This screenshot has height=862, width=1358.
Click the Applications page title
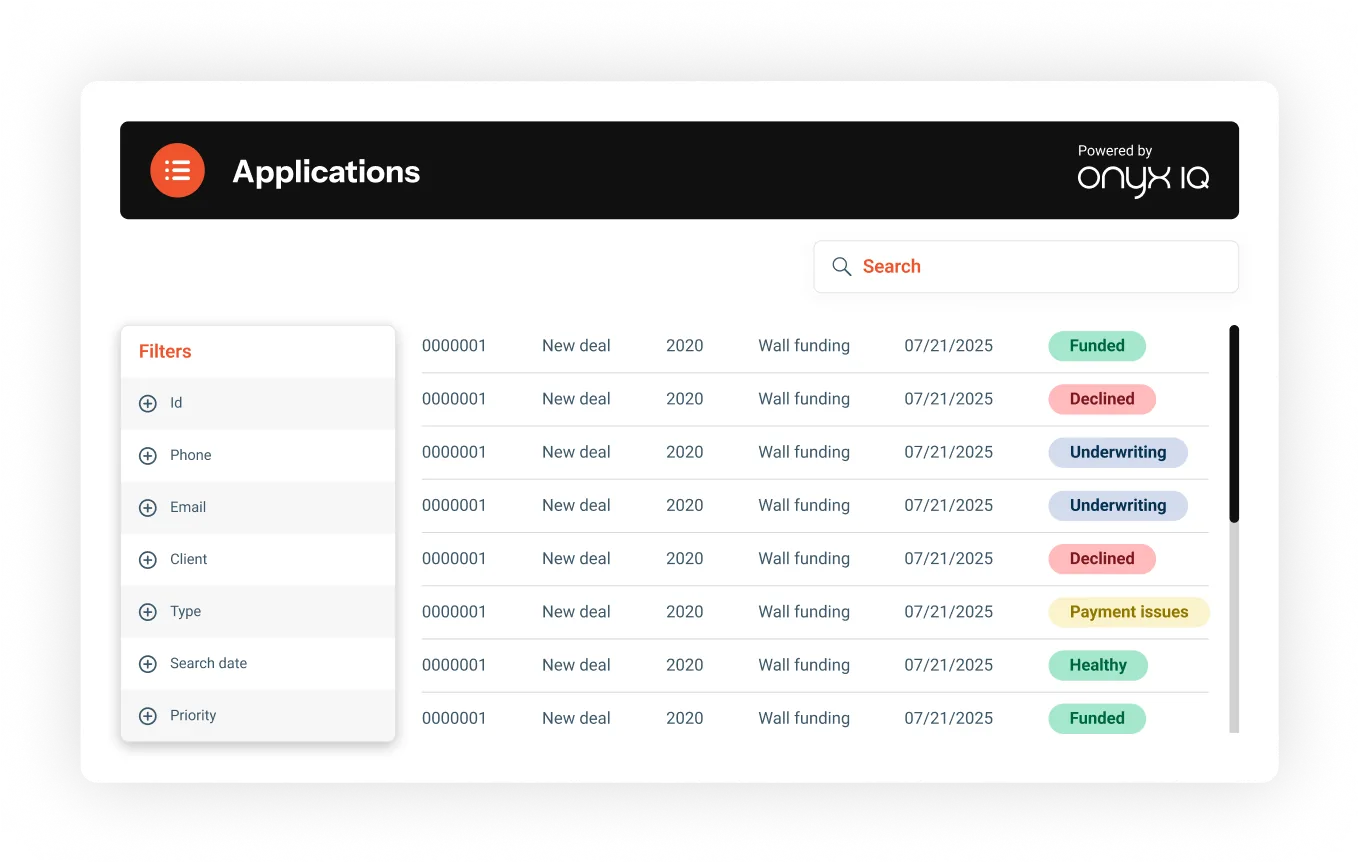326,172
